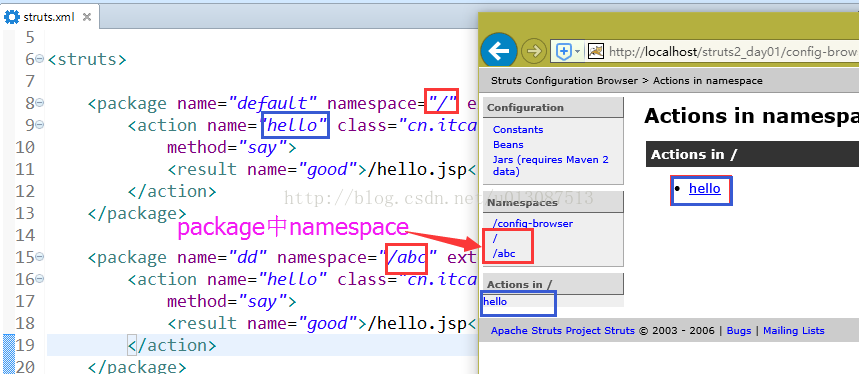Go back using the browser back arrow
Viewport: 859px width, 374px height.
499,51
